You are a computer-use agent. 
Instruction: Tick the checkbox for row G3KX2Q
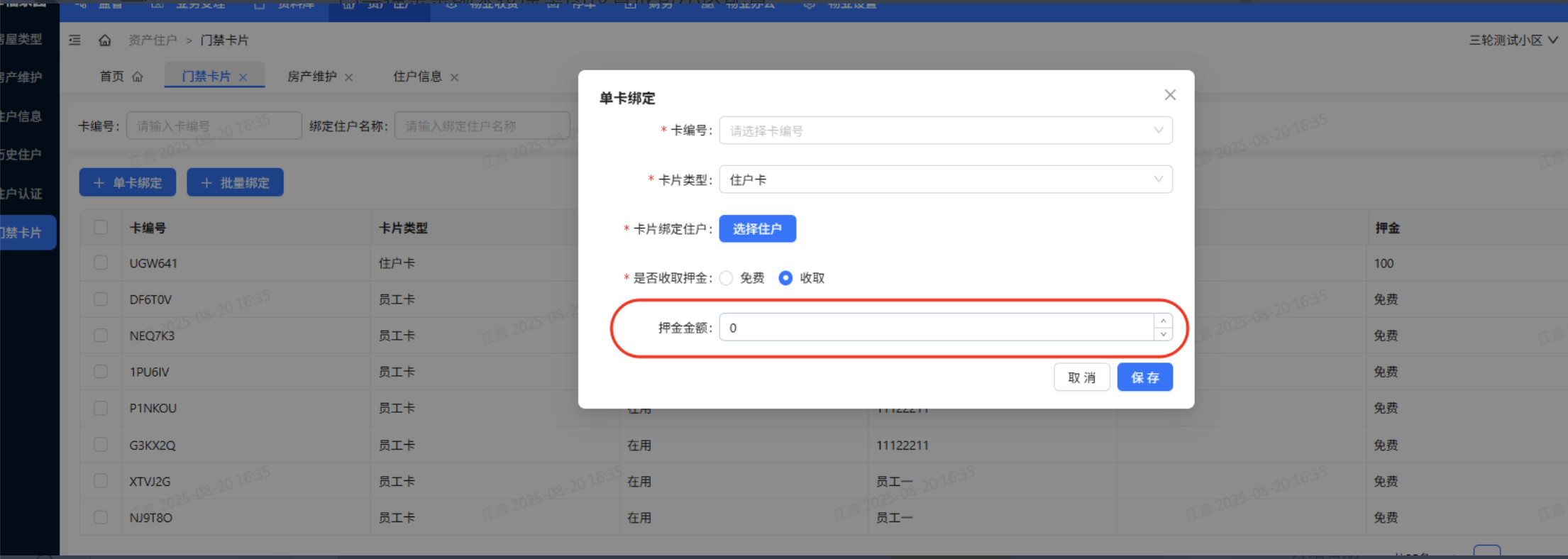click(x=101, y=444)
